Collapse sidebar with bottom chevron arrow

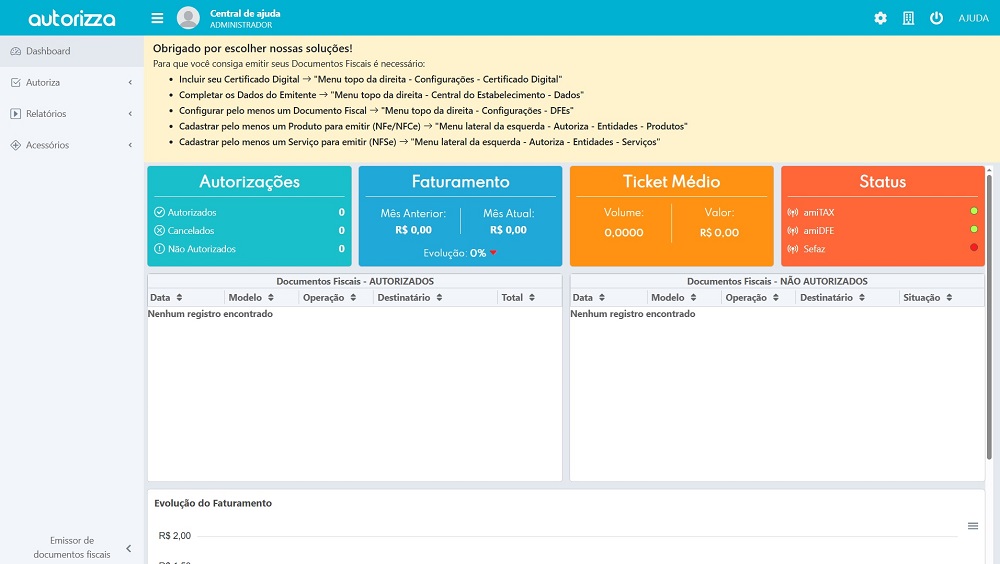[x=129, y=548]
